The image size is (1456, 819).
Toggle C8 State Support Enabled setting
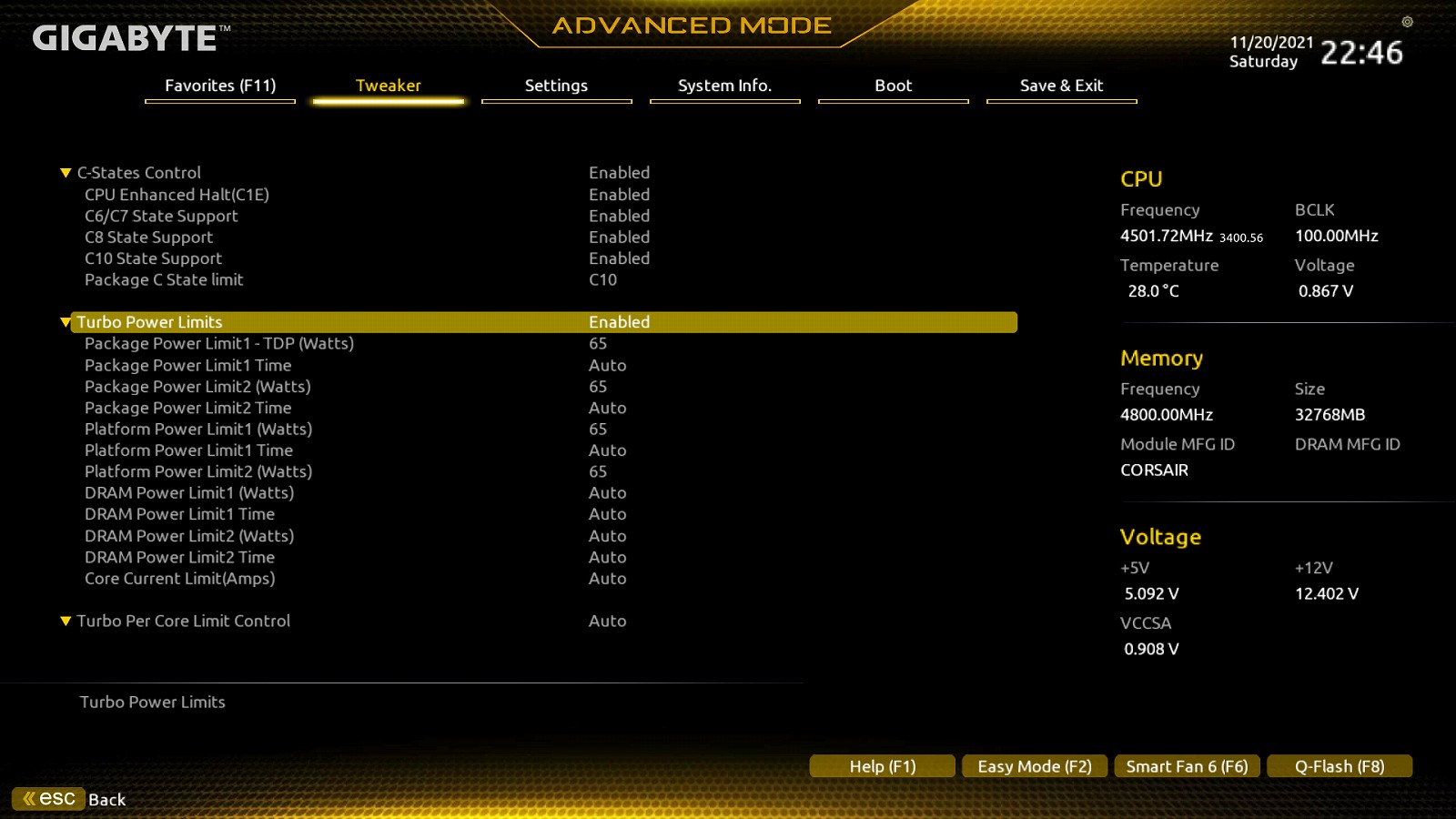(x=619, y=238)
